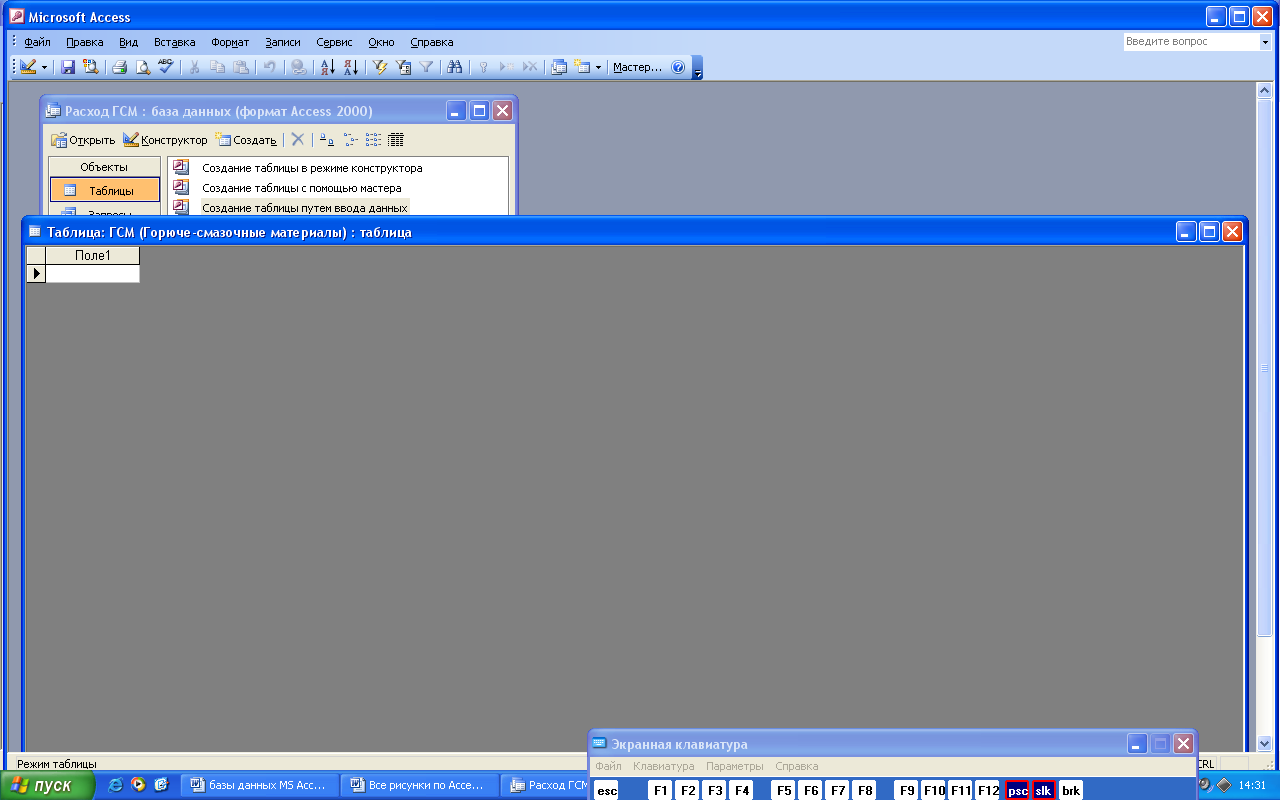The height and width of the screenshot is (800, 1280).
Task: Expand the toolbar options arrow
Action: tap(698, 67)
